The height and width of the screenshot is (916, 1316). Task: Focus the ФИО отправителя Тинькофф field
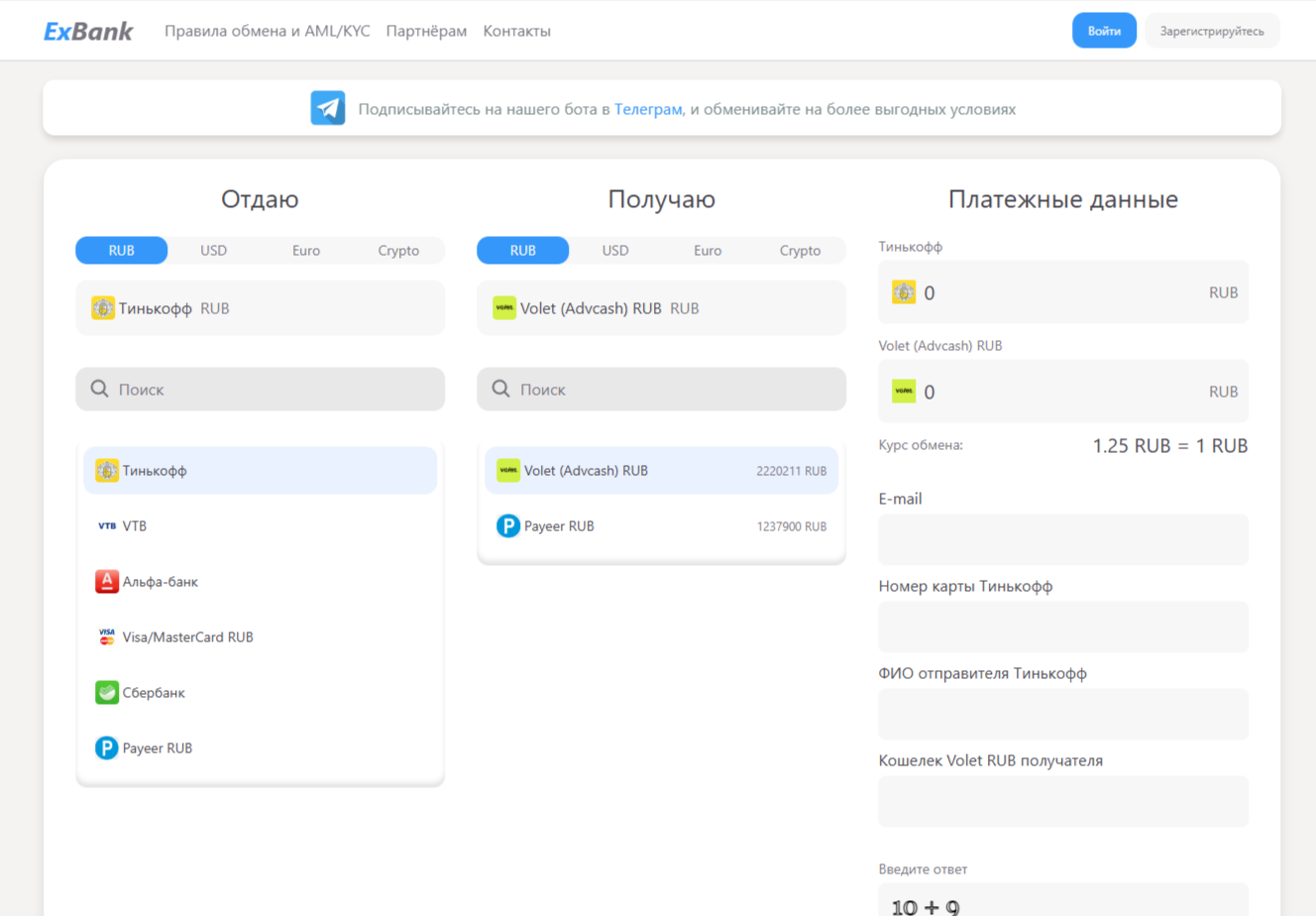tap(1063, 714)
